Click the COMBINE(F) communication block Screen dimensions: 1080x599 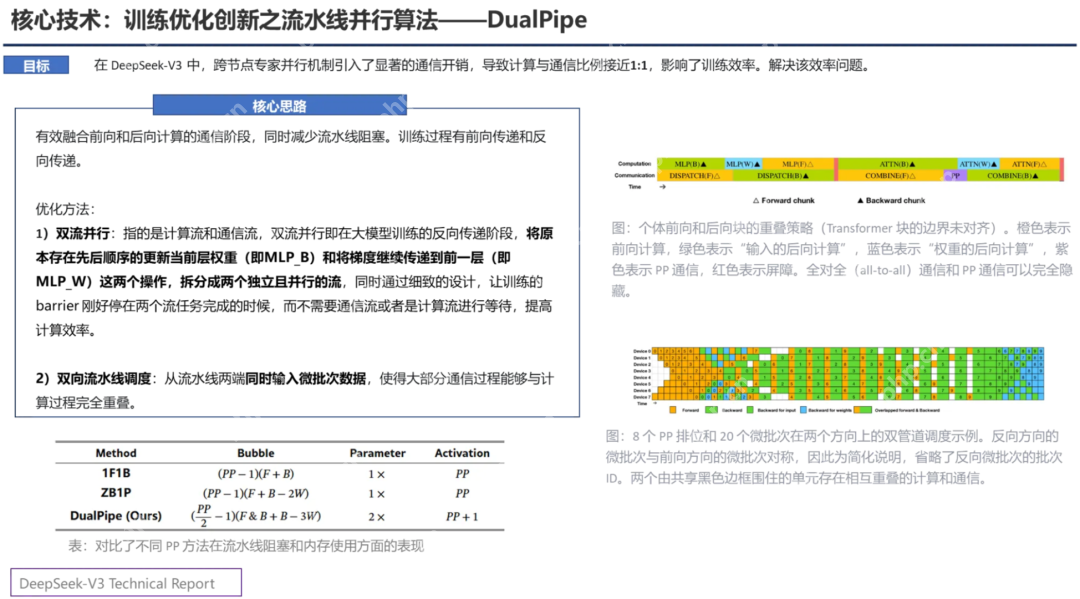891,177
